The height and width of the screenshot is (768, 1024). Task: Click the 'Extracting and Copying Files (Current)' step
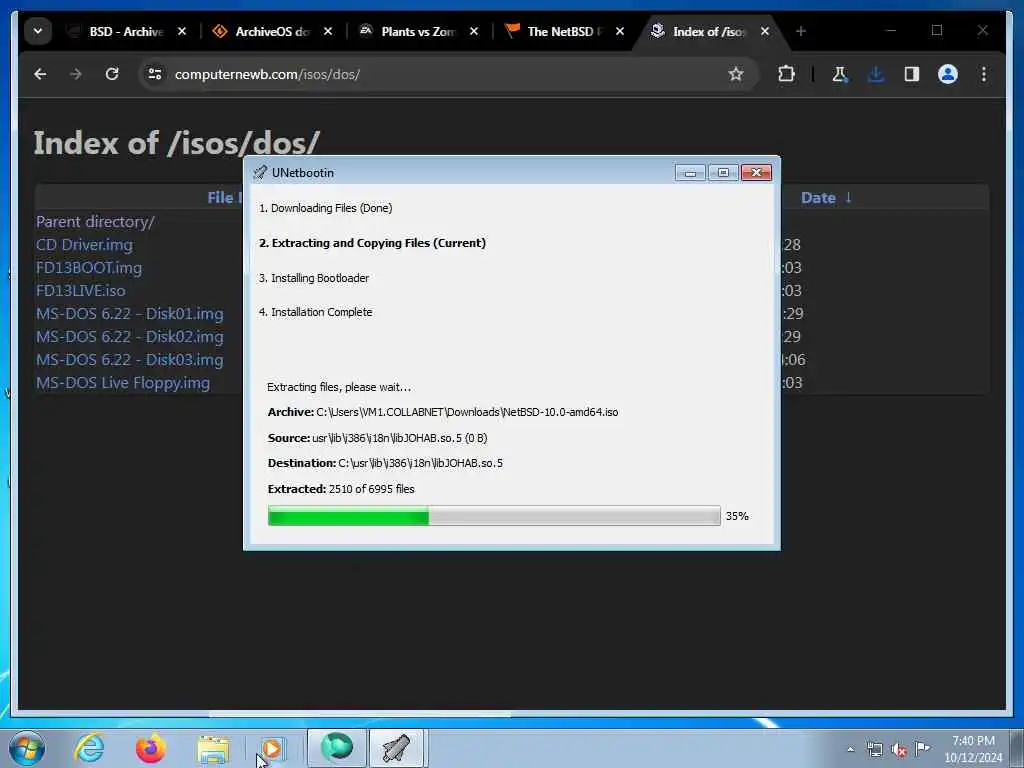[x=372, y=243]
